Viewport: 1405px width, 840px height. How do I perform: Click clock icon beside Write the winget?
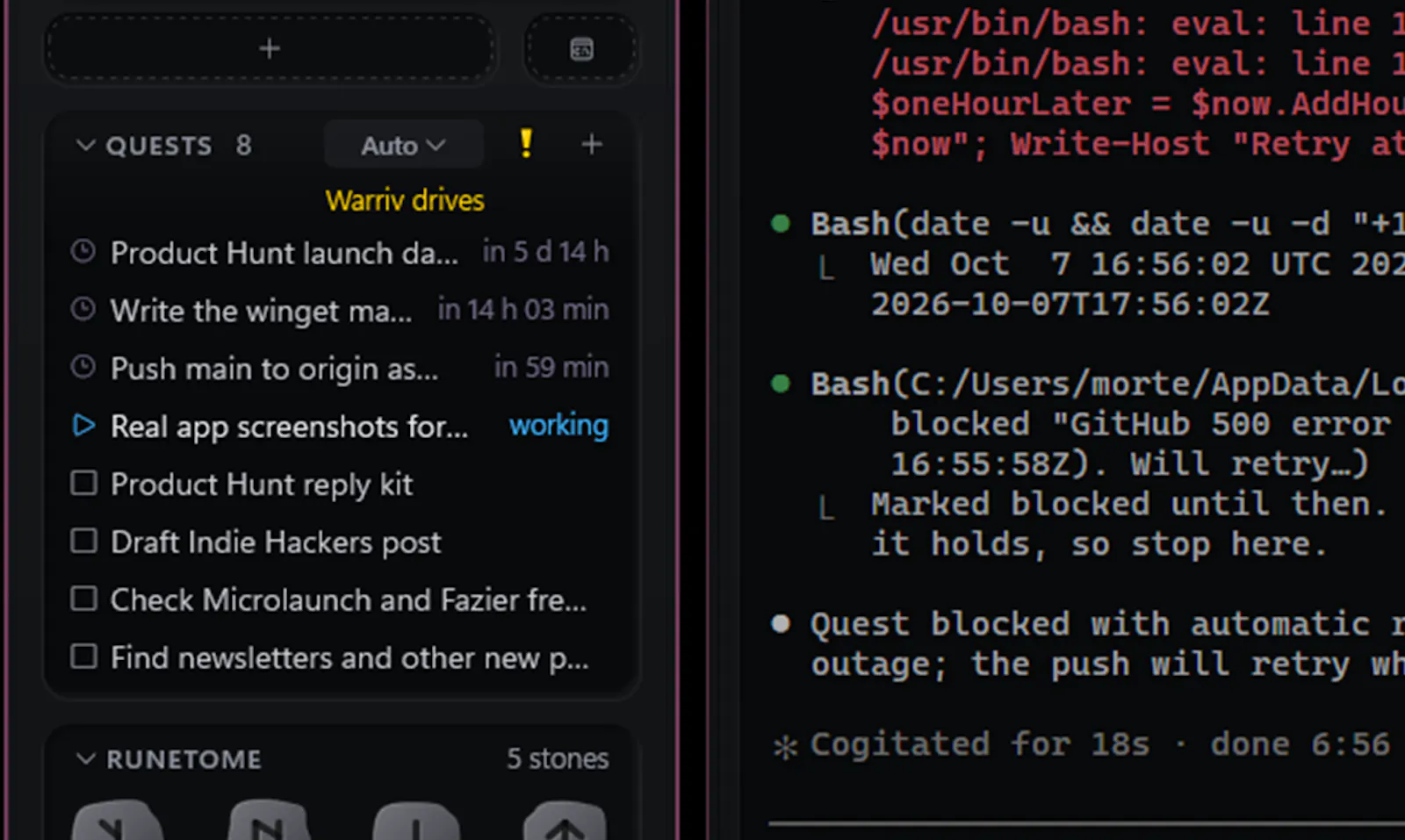[83, 309]
